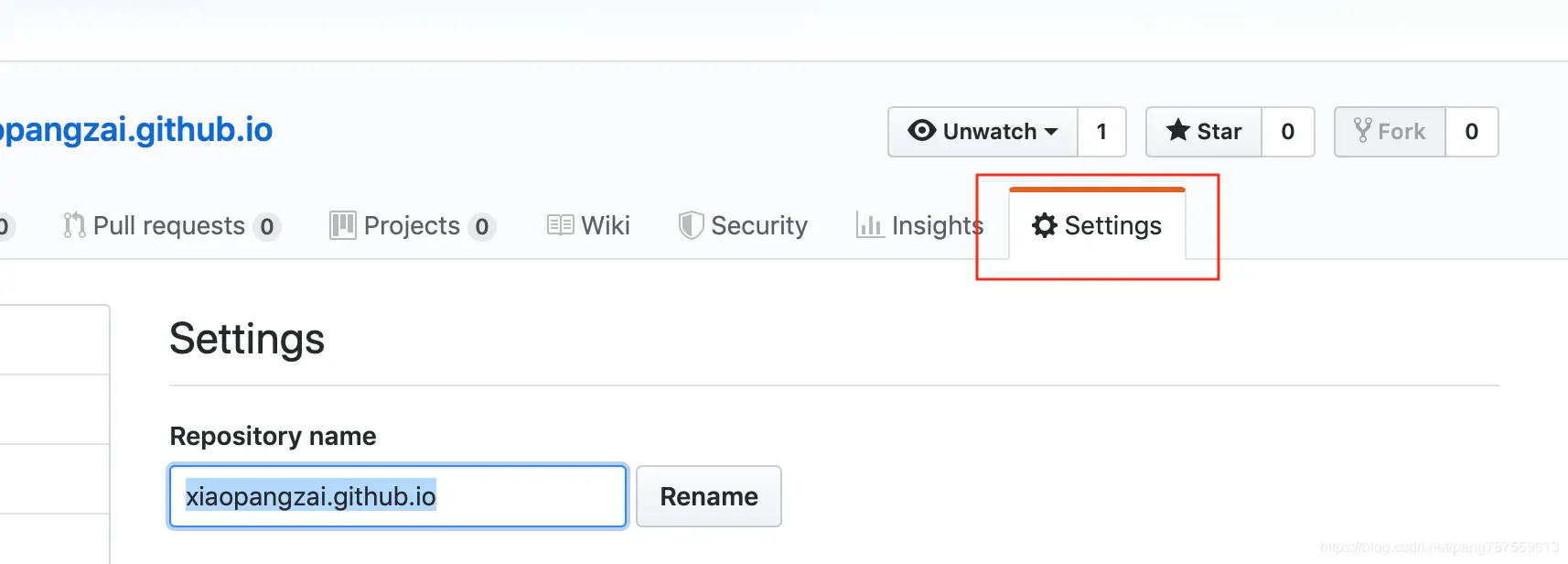Open the pangzai.github.io repository link

tap(137, 130)
